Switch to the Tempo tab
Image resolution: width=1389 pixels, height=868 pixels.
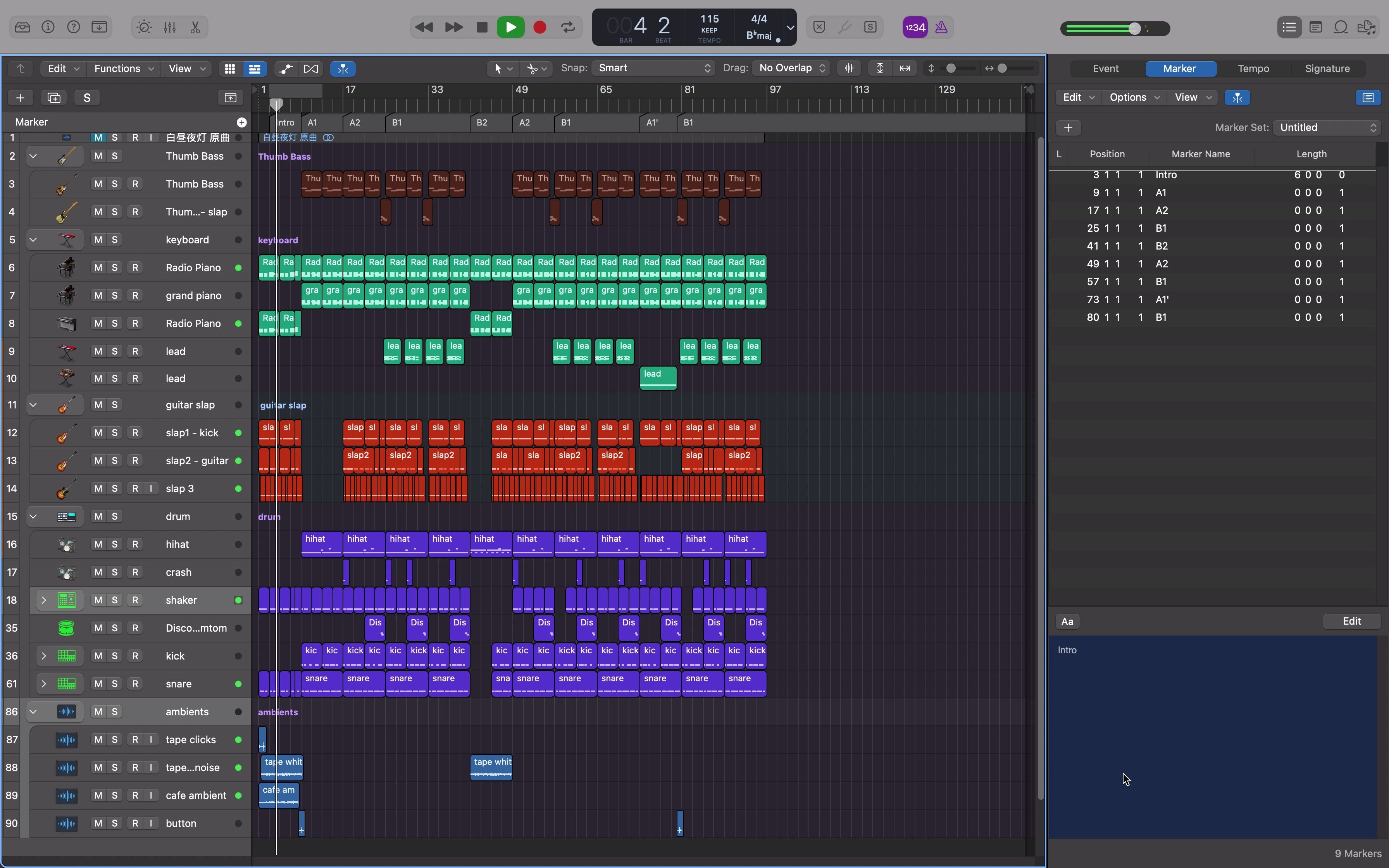[x=1252, y=68]
